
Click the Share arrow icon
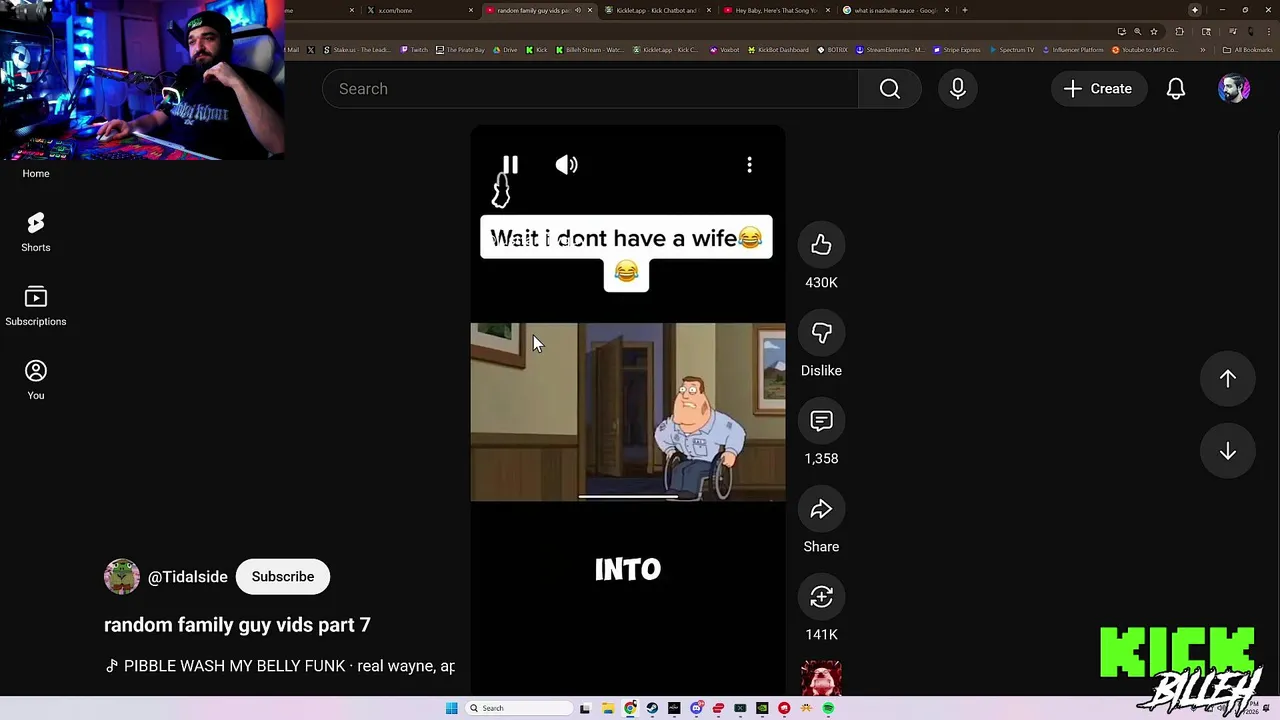[821, 509]
